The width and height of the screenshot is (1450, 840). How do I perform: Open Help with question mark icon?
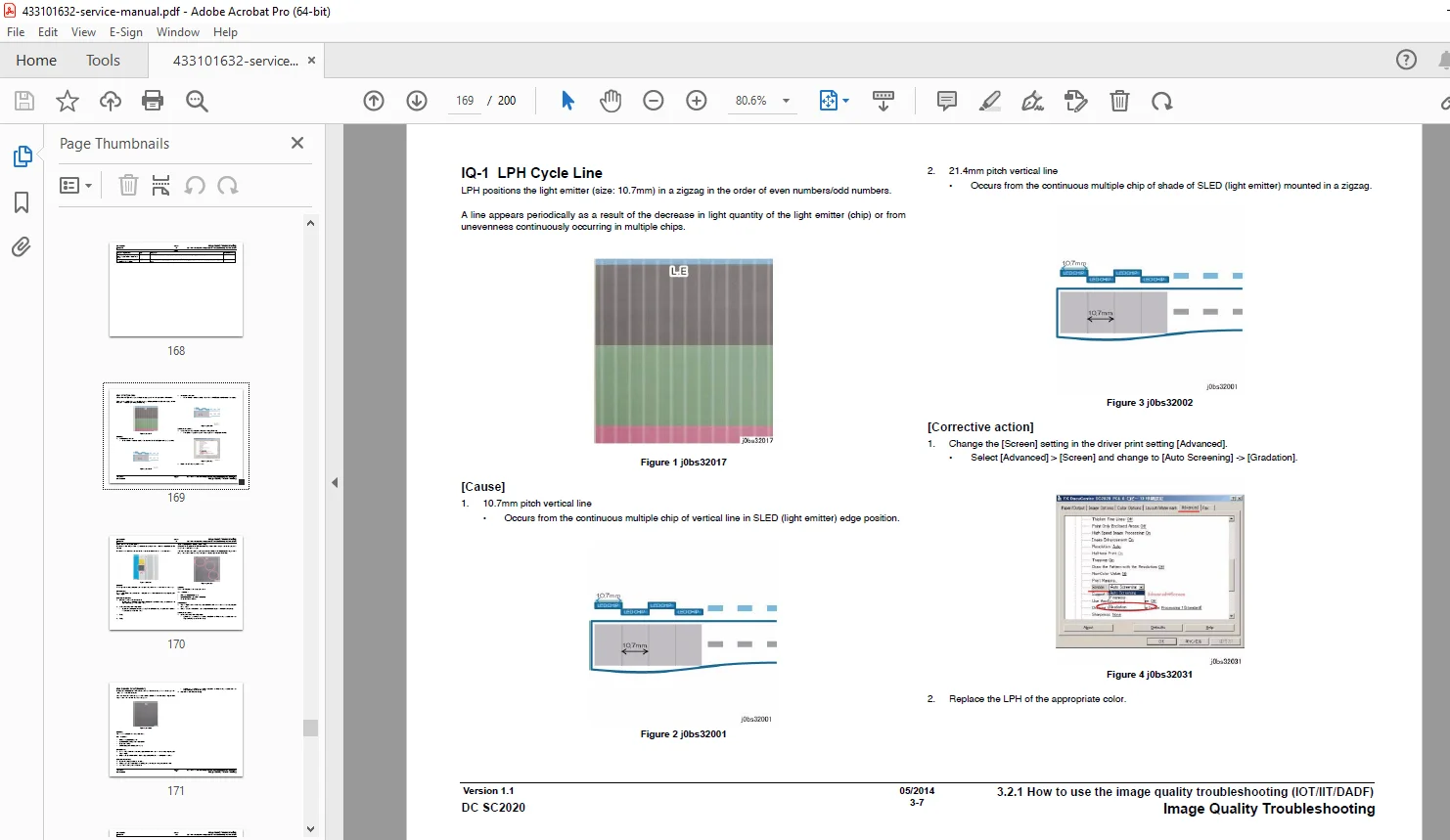(1406, 60)
